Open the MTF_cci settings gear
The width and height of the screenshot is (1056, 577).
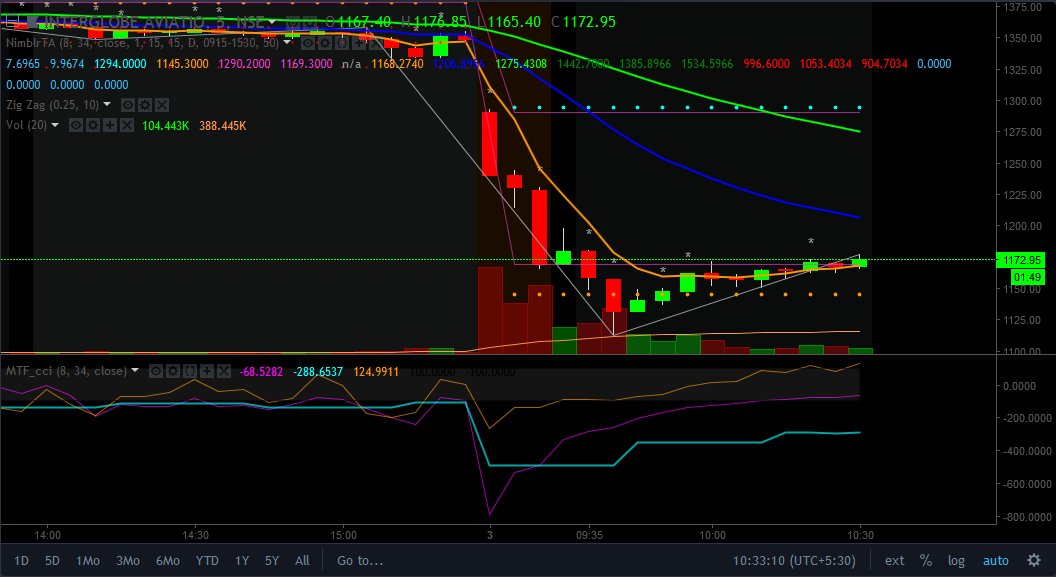click(x=173, y=371)
